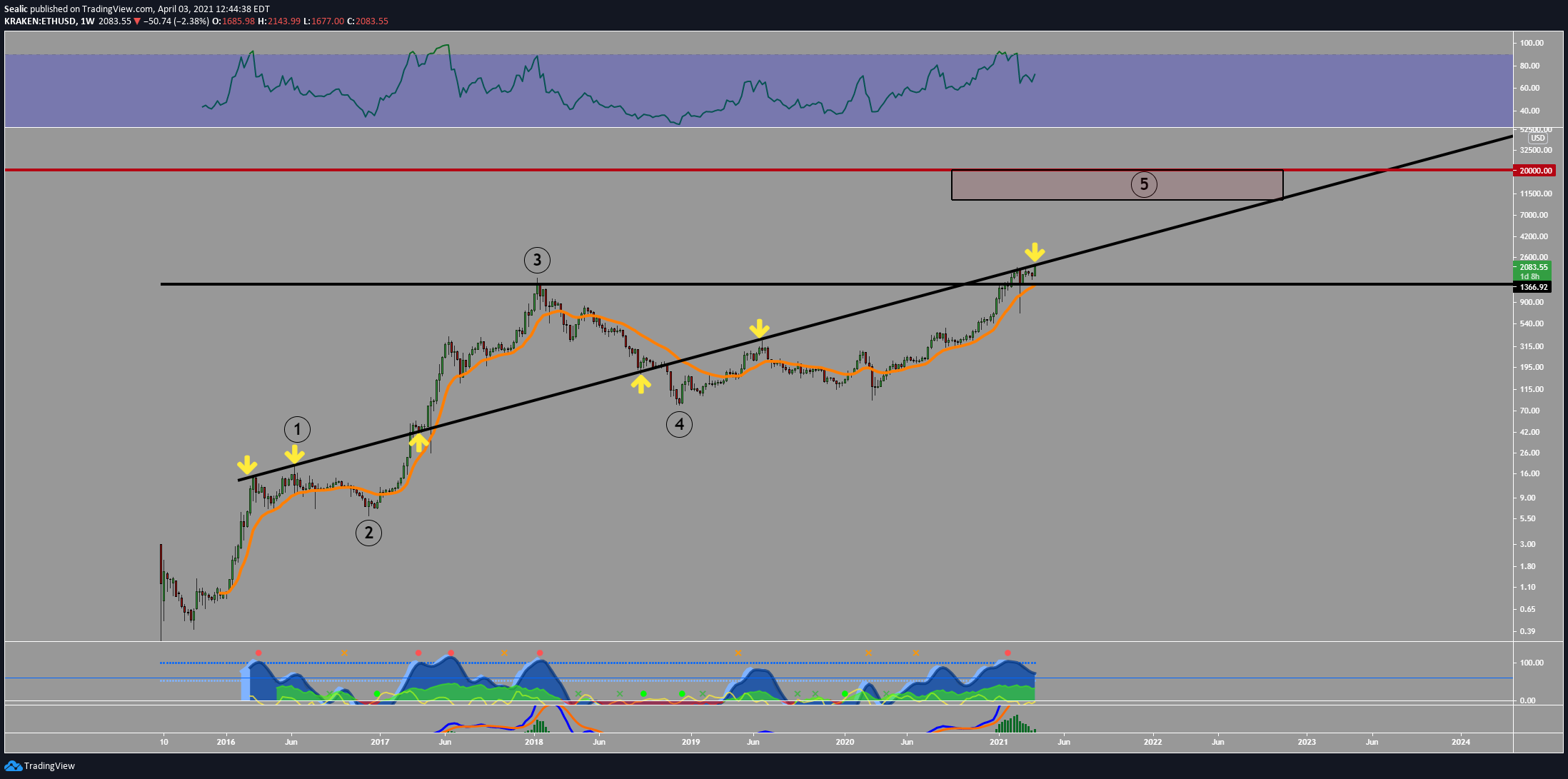
Task: Click 26.00 on the price axis
Action: click(1529, 453)
